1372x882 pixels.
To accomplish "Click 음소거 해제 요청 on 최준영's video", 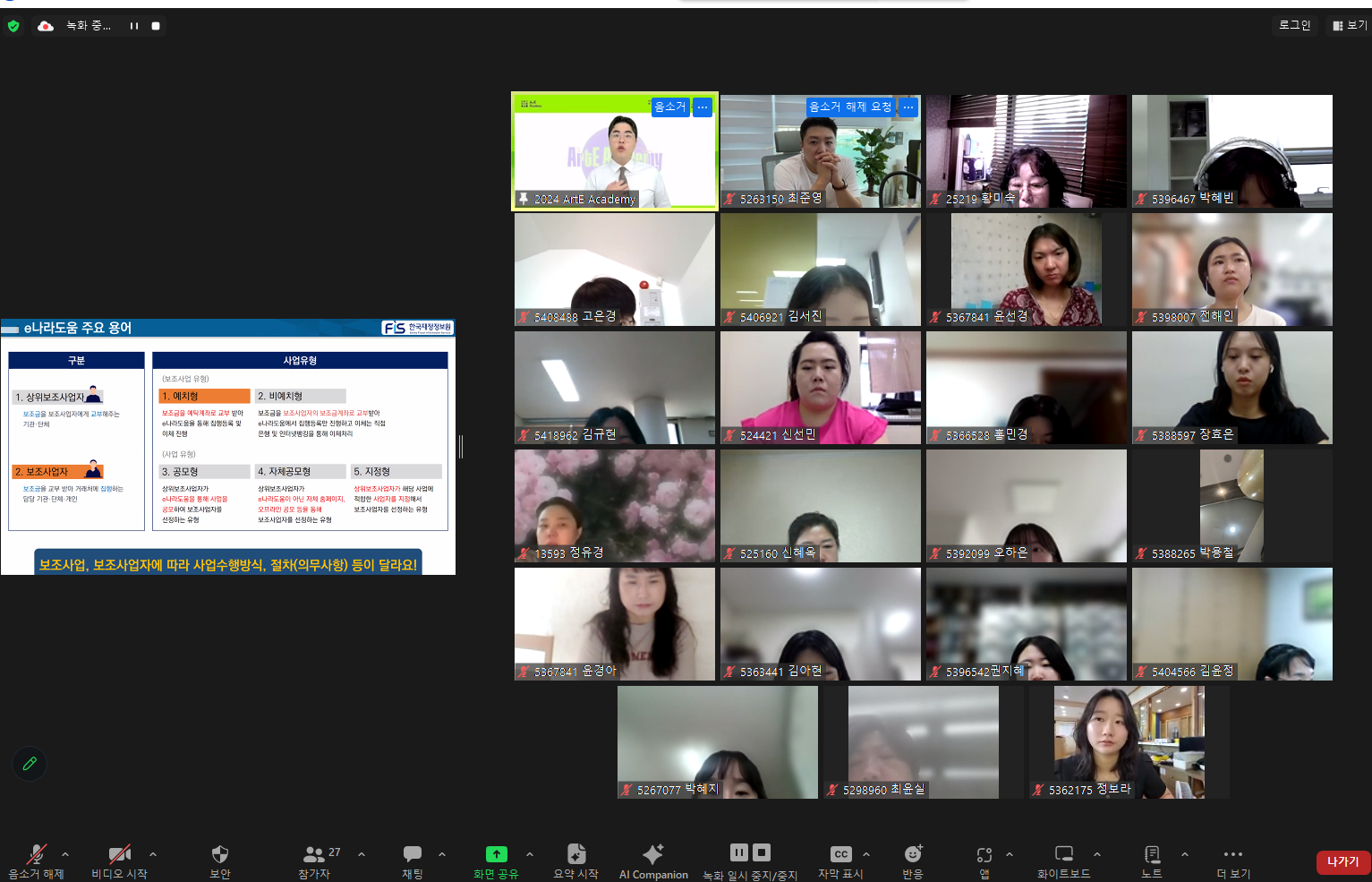I will click(x=850, y=107).
